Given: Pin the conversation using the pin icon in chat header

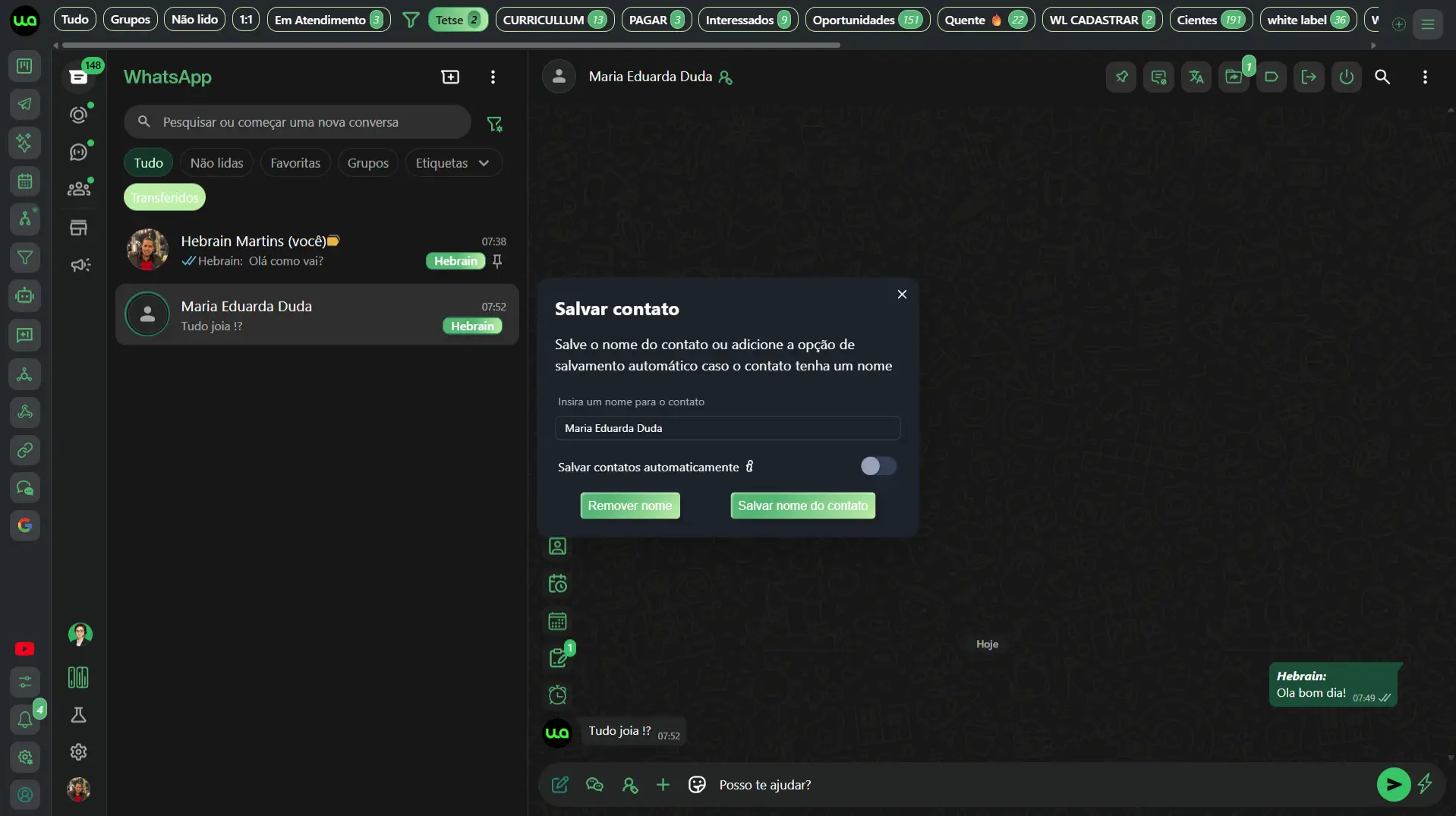Looking at the screenshot, I should pyautogui.click(x=1121, y=77).
